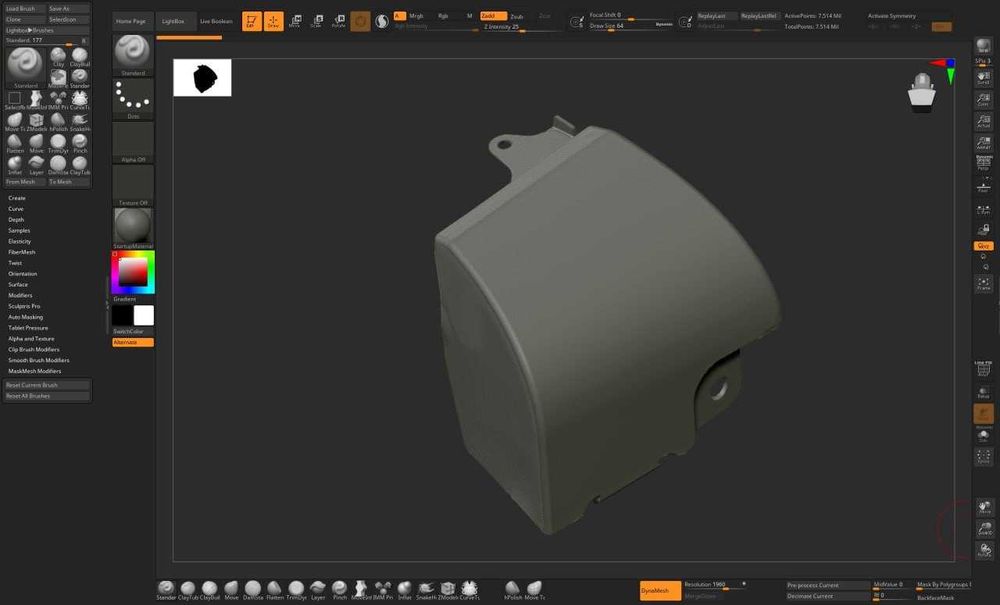The height and width of the screenshot is (605, 1000).
Task: Toggle the Floor grid in the right shelf
Action: (983, 186)
